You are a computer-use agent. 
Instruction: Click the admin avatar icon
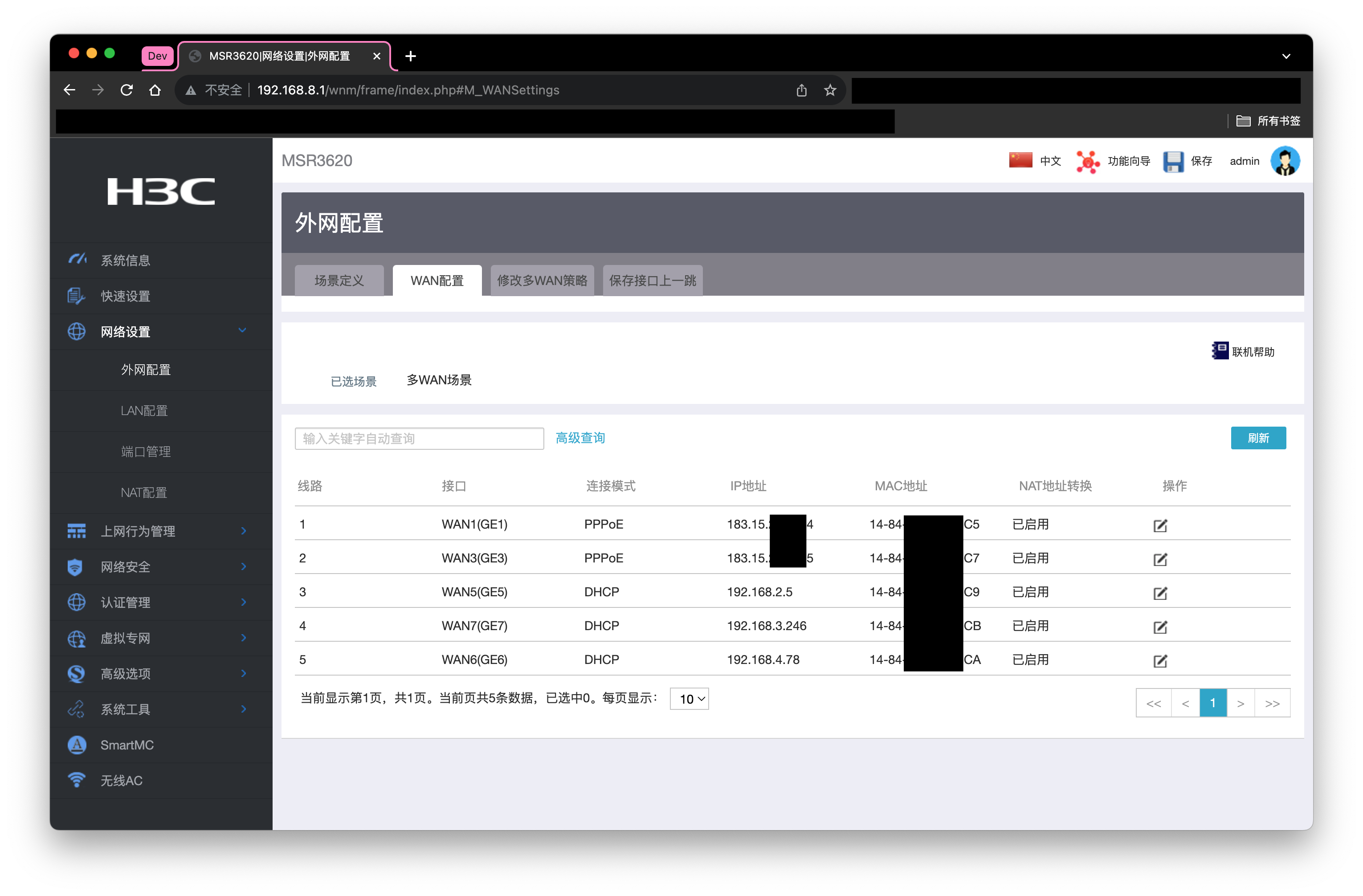pos(1285,162)
